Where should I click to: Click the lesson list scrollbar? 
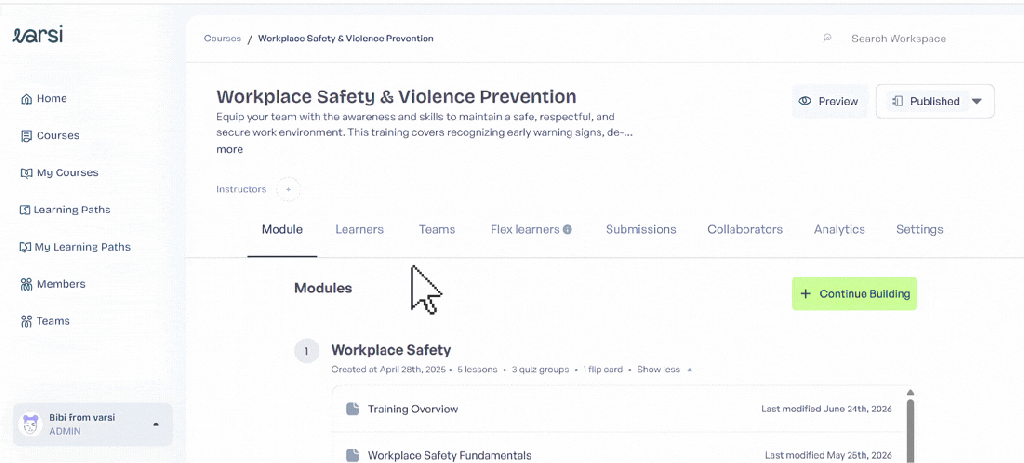click(x=910, y=431)
